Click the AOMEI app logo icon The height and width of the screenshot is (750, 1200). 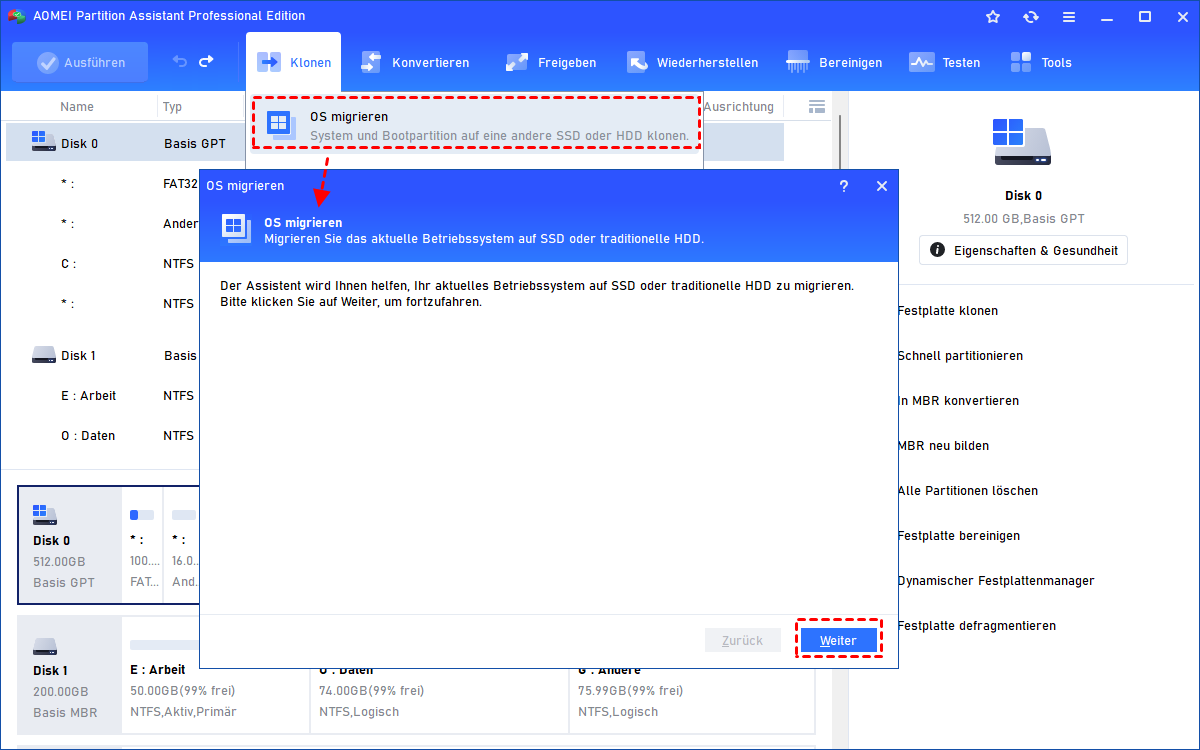pyautogui.click(x=18, y=16)
